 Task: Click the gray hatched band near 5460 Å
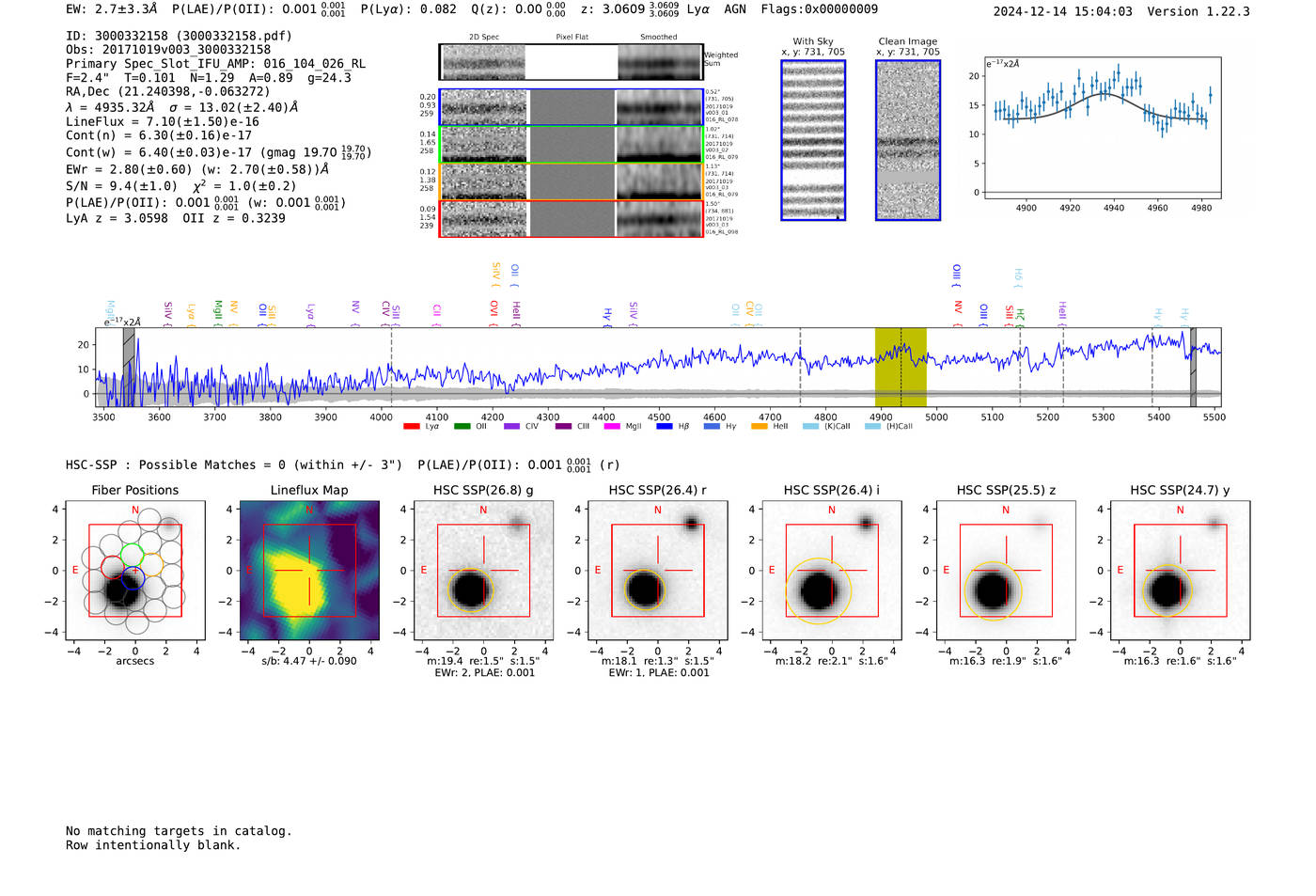pyautogui.click(x=1193, y=367)
